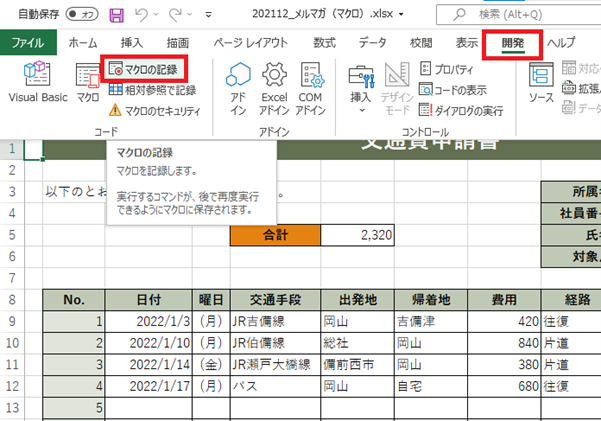Toggle the 自動保存 switch
Screen dimensions: 601x421
pyautogui.click(x=82, y=15)
